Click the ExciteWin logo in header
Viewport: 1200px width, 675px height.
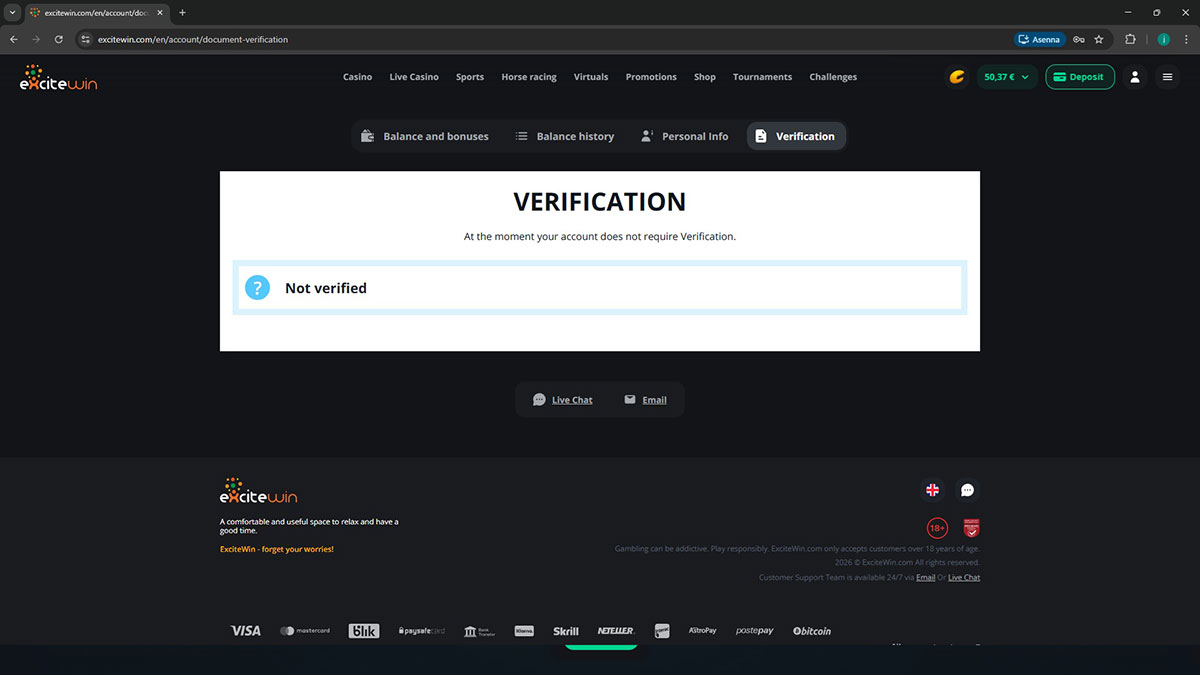(58, 78)
